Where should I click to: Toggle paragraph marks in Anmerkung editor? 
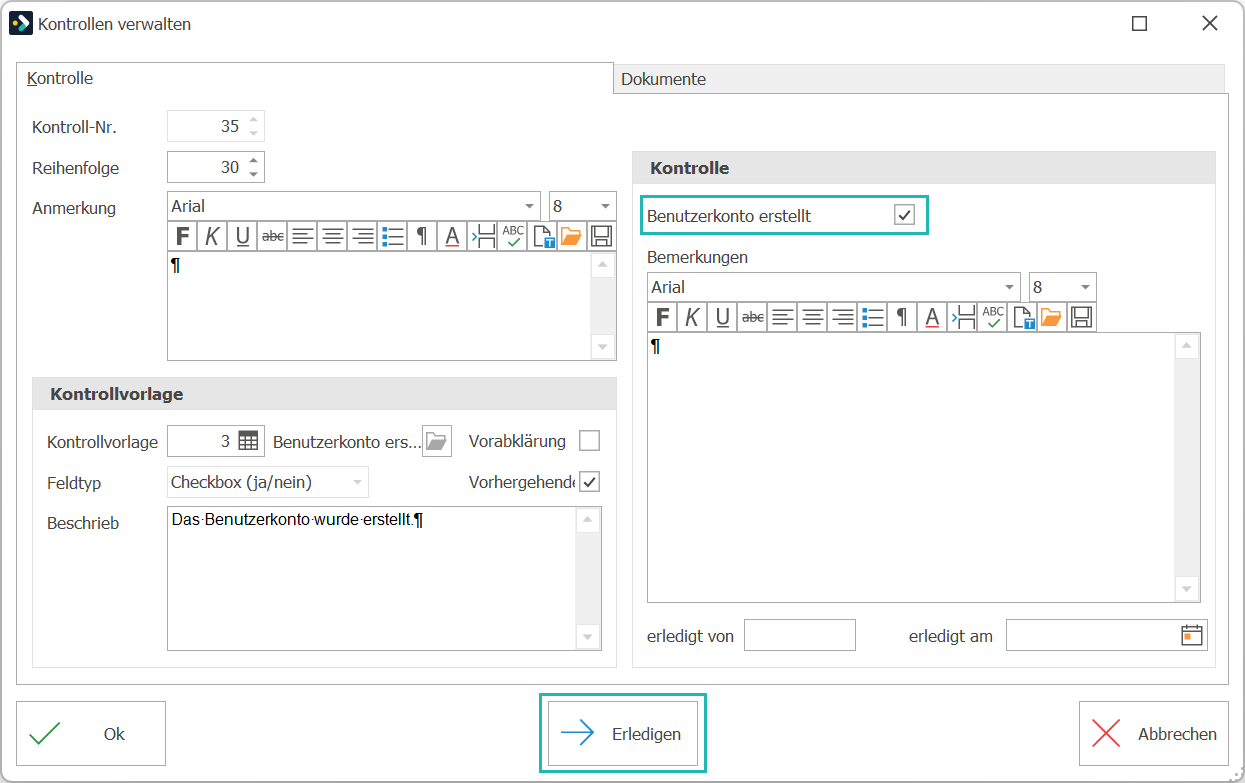click(422, 236)
